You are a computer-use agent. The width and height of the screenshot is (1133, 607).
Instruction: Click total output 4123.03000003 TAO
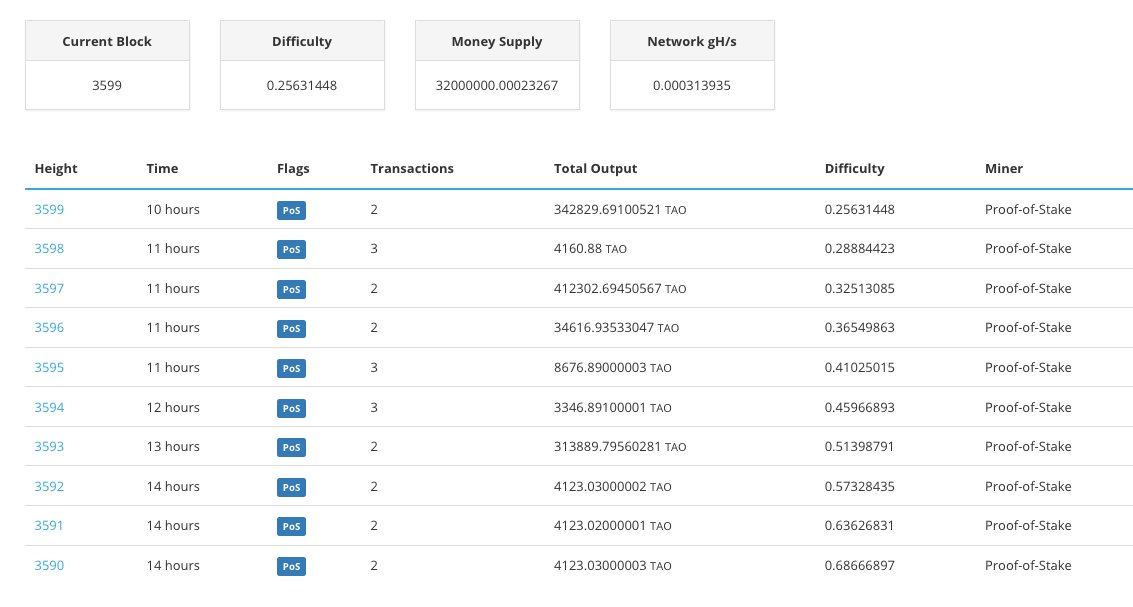coord(613,565)
